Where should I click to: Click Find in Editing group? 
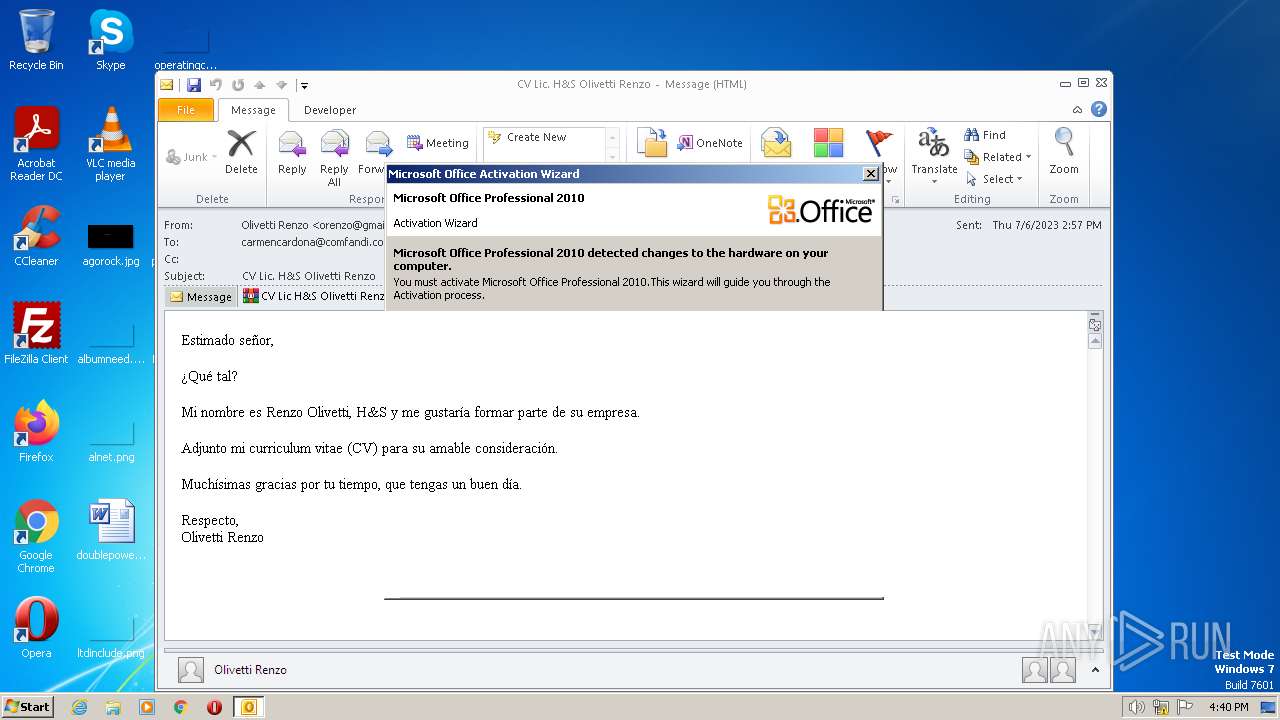(x=985, y=135)
